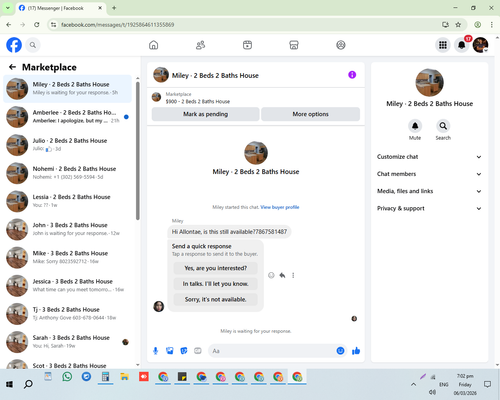Open the Chrome three-dot menu
The width and height of the screenshot is (500, 400).
pos(491,25)
